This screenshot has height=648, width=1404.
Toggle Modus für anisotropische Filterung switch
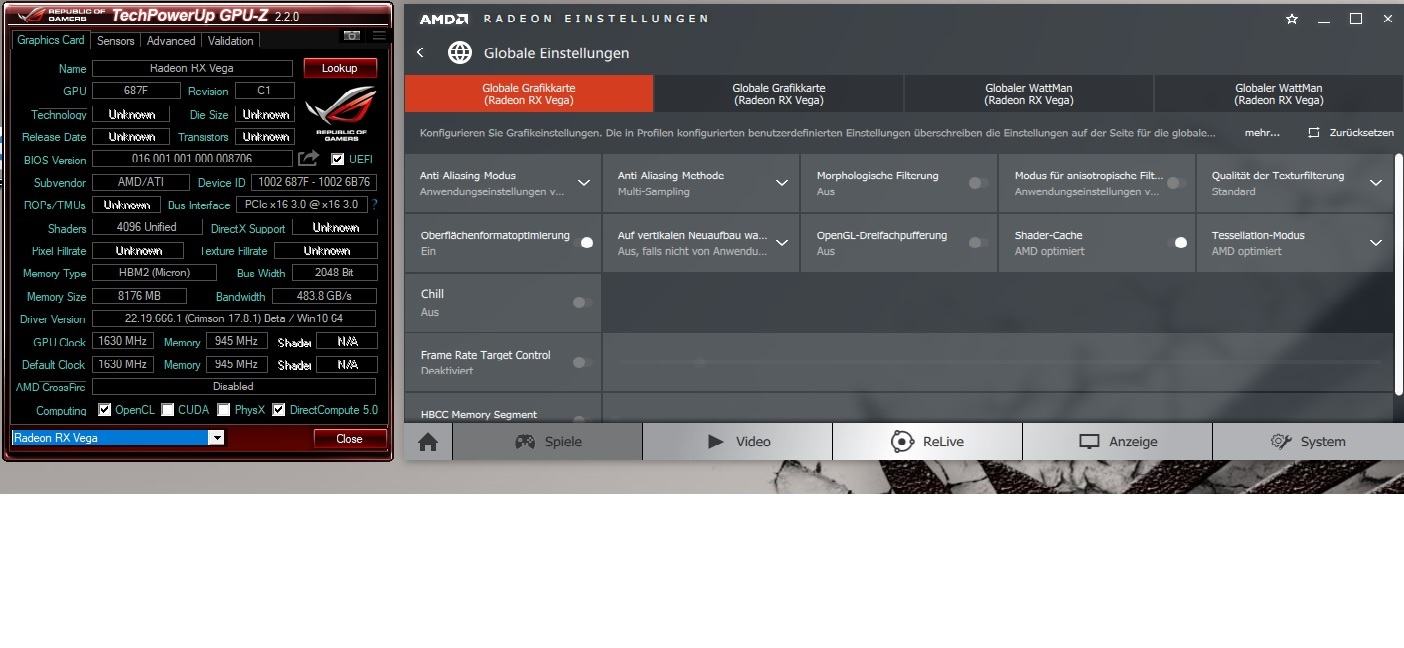pos(1177,183)
